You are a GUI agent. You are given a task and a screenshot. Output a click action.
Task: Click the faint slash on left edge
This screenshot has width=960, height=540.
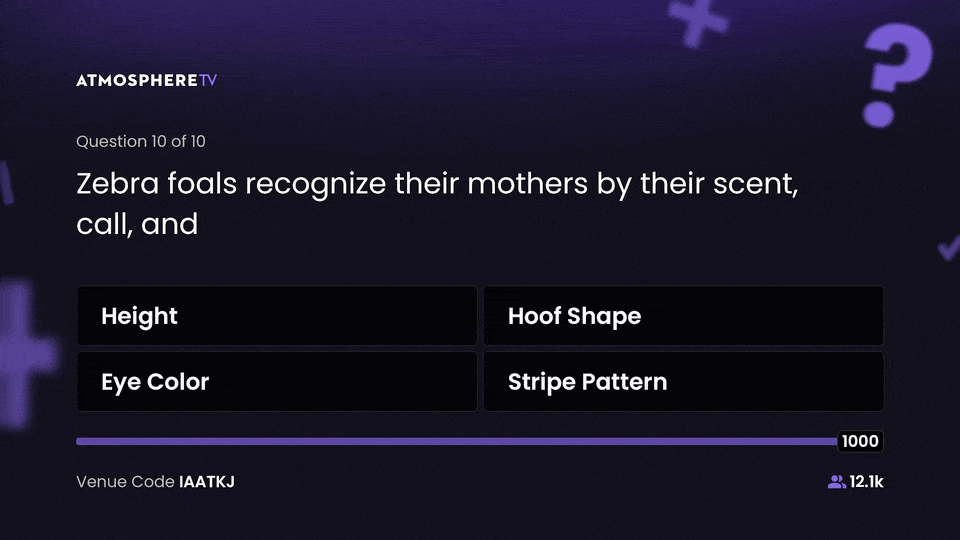click(6, 183)
